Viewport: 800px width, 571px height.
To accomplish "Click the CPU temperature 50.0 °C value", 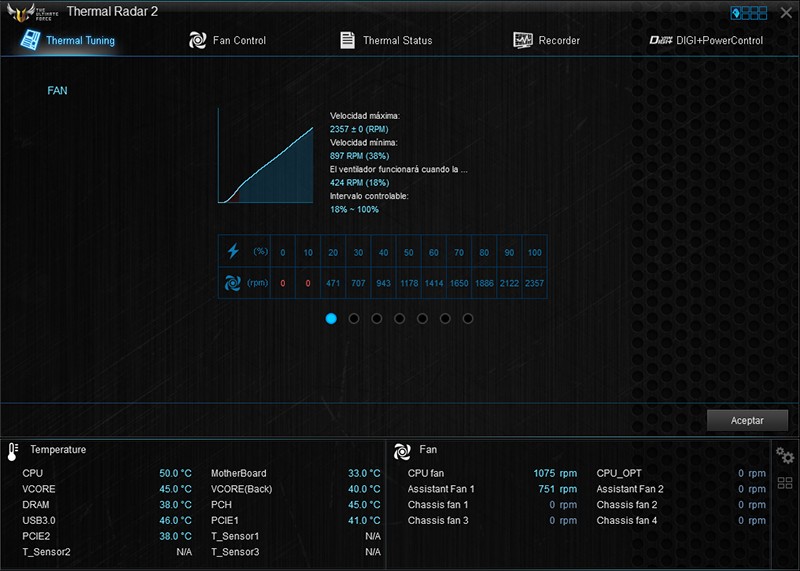I will [175, 473].
